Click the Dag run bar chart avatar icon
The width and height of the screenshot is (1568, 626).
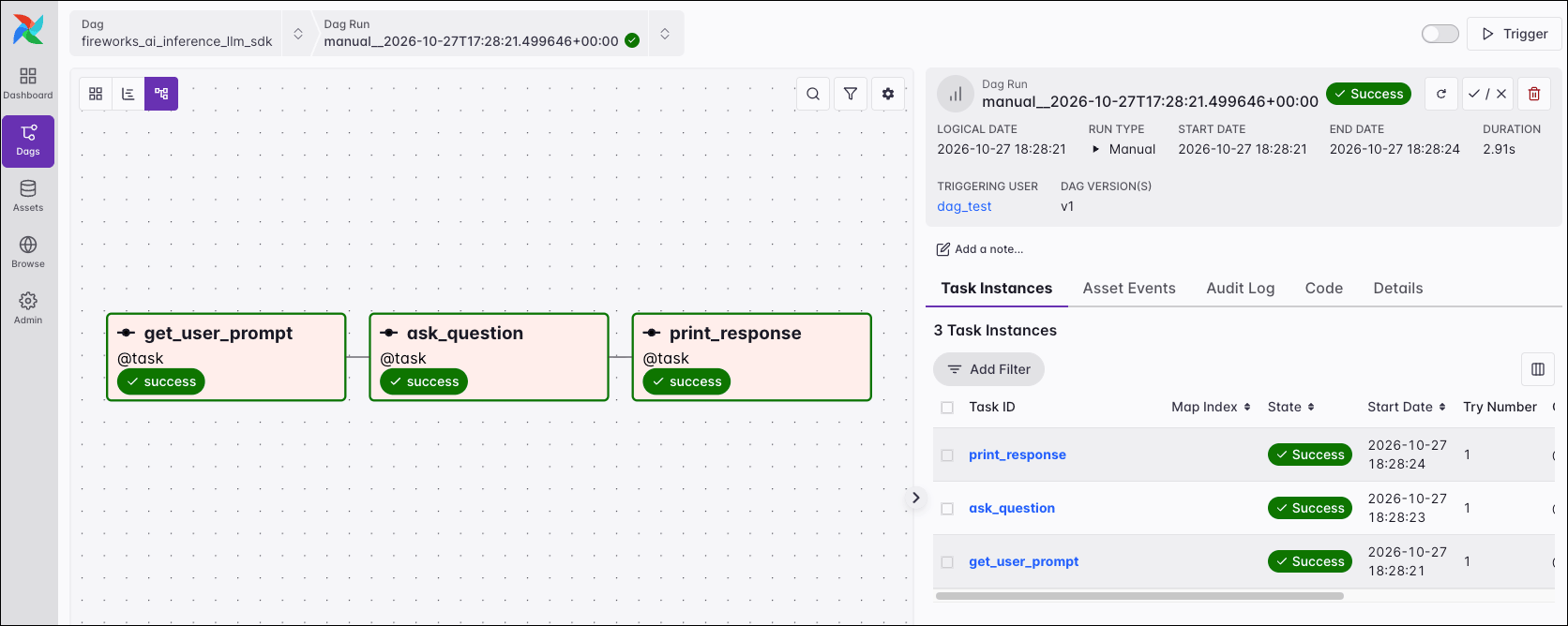[x=956, y=94]
